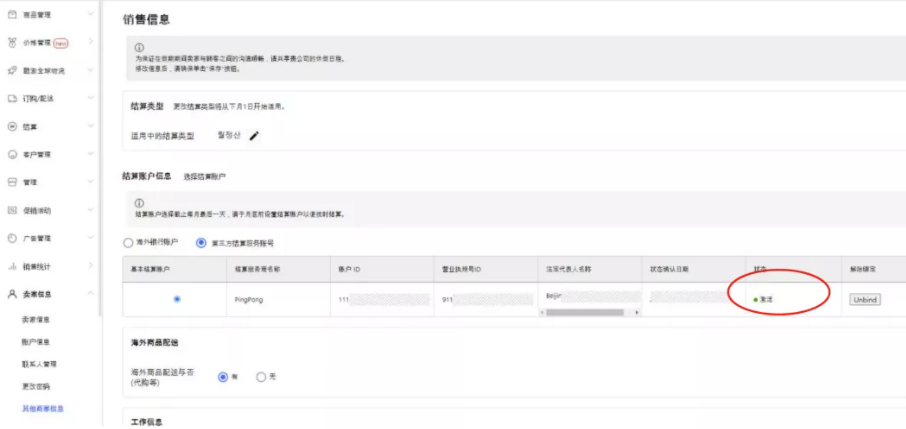Click the Unbind button
The height and width of the screenshot is (429, 906).
(864, 300)
